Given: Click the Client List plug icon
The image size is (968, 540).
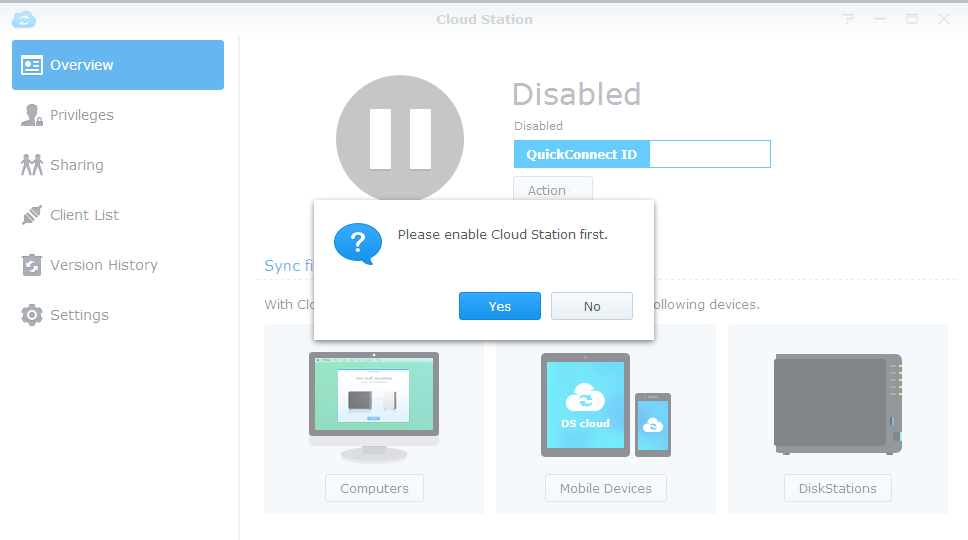Looking at the screenshot, I should (x=31, y=215).
